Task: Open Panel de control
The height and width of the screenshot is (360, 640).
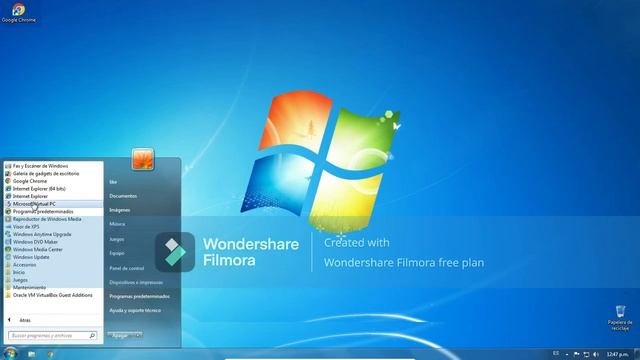Action: point(127,268)
